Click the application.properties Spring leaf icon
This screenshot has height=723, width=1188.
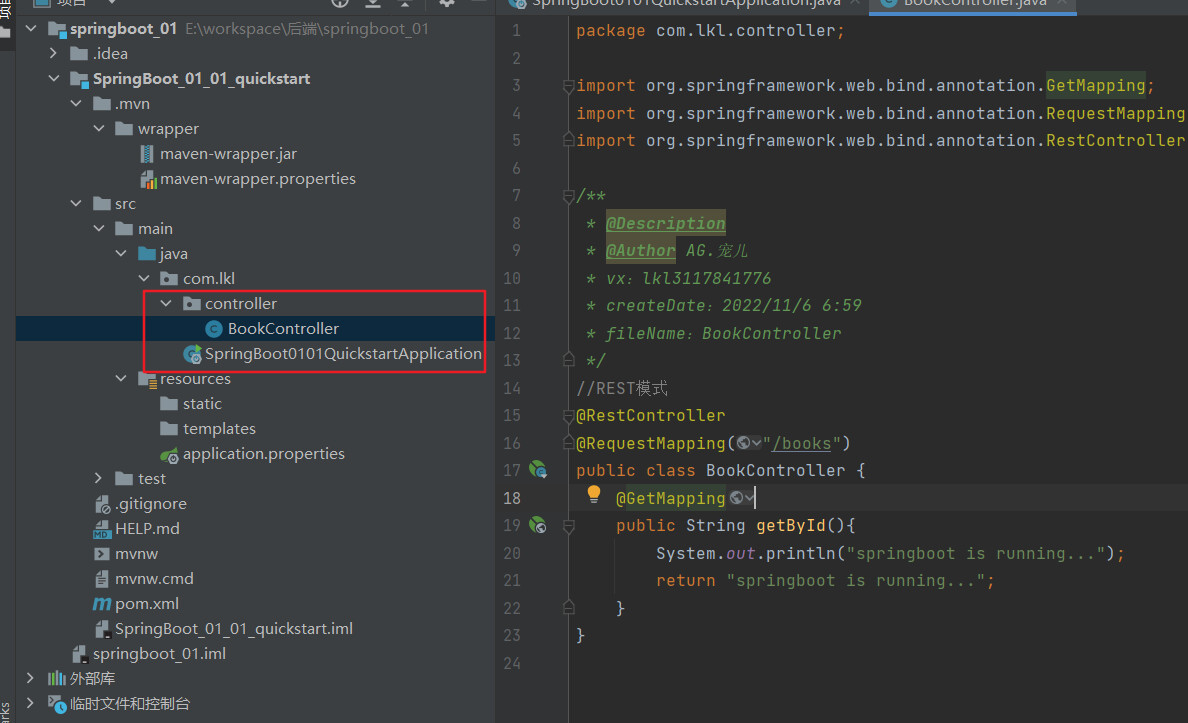pyautogui.click(x=170, y=455)
